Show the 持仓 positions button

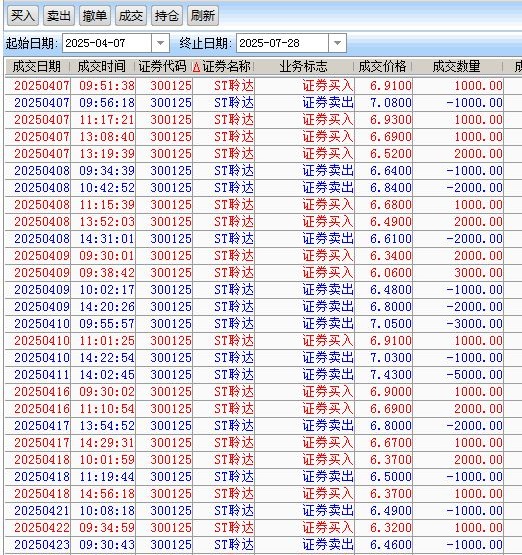coord(167,16)
